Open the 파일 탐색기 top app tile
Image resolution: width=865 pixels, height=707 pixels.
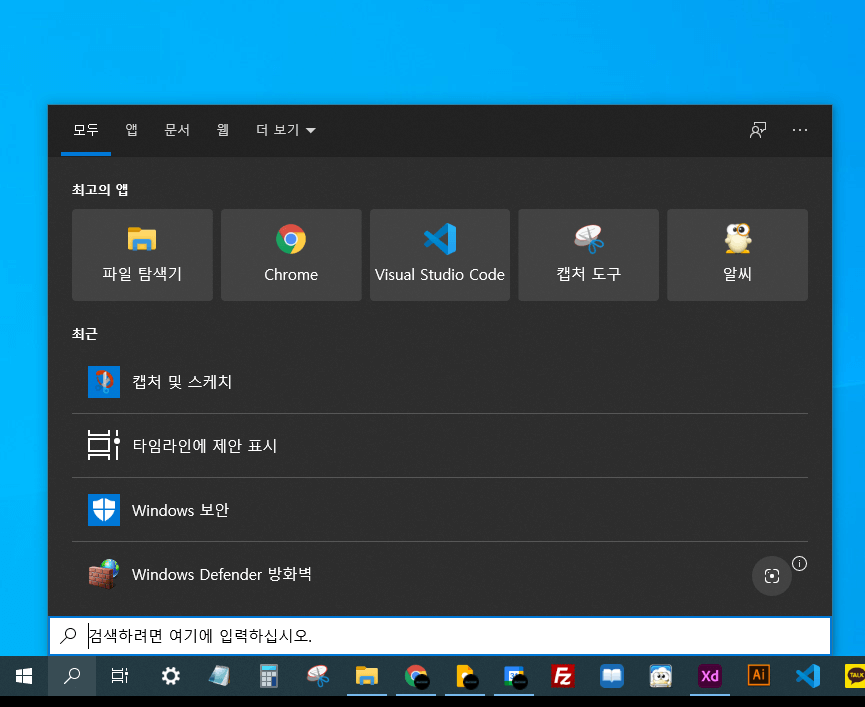pyautogui.click(x=142, y=255)
